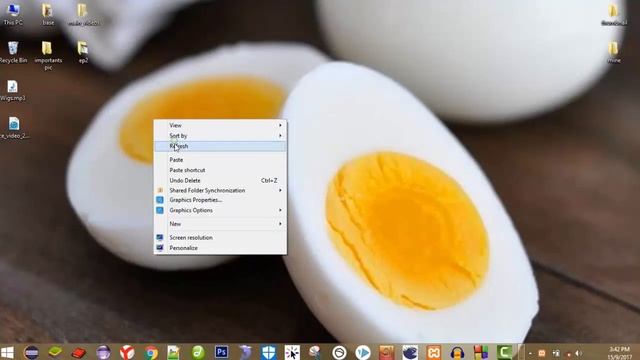Open XAMPP from the taskbar

coord(433,352)
